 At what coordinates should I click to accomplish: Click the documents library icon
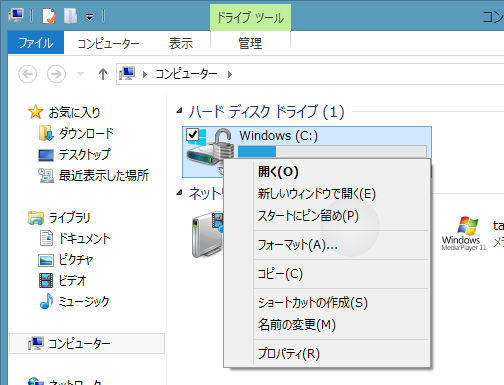(46, 238)
